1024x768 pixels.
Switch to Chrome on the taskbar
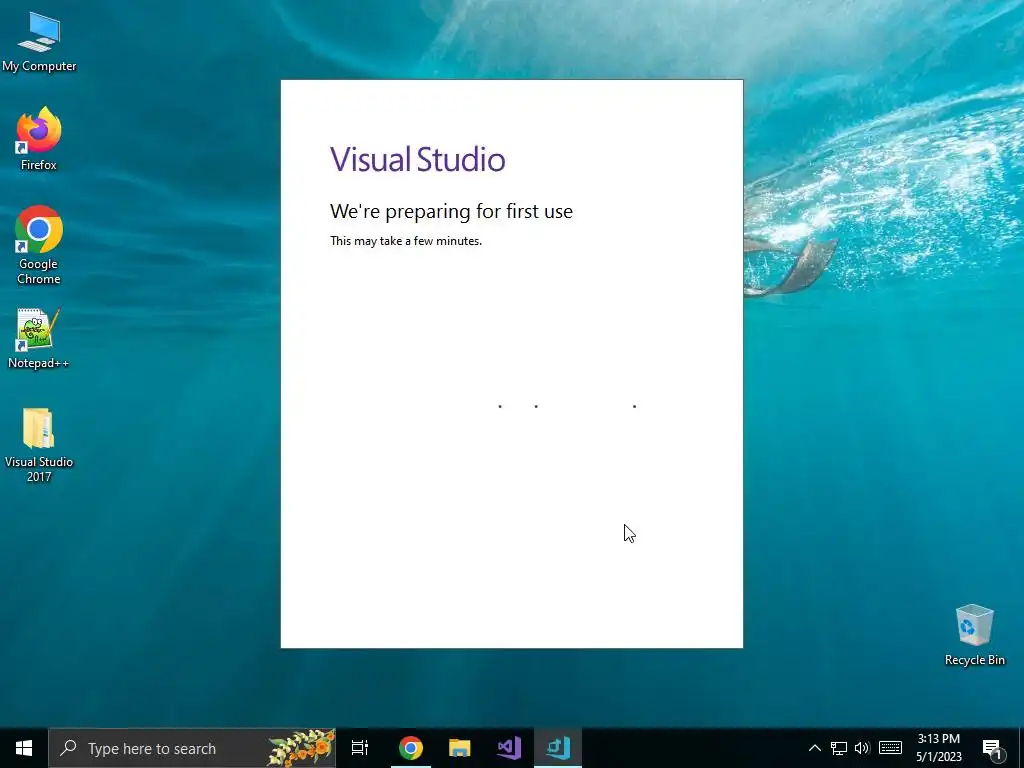tap(411, 748)
